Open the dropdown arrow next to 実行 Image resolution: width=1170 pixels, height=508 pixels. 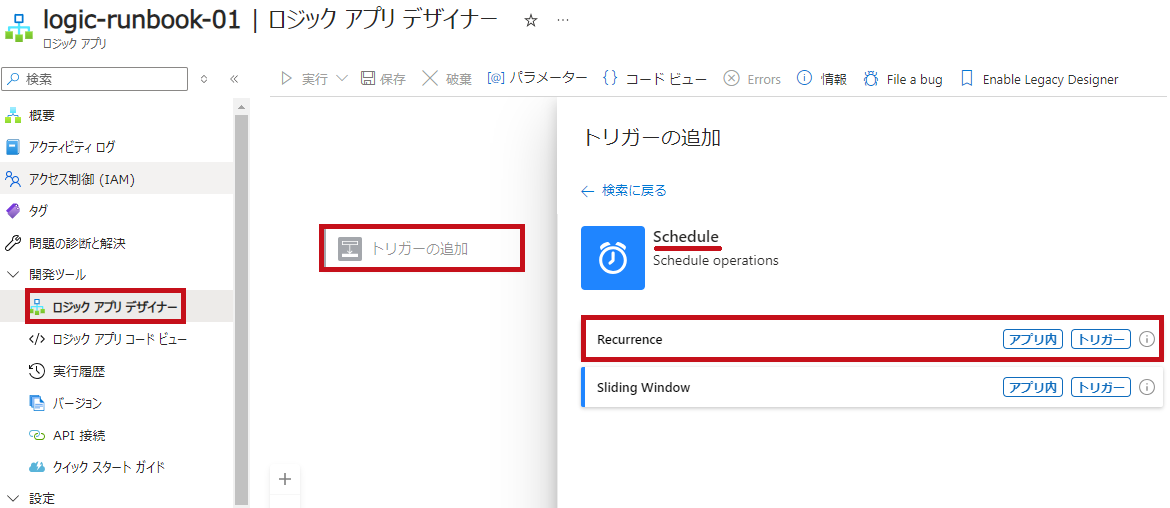click(342, 79)
